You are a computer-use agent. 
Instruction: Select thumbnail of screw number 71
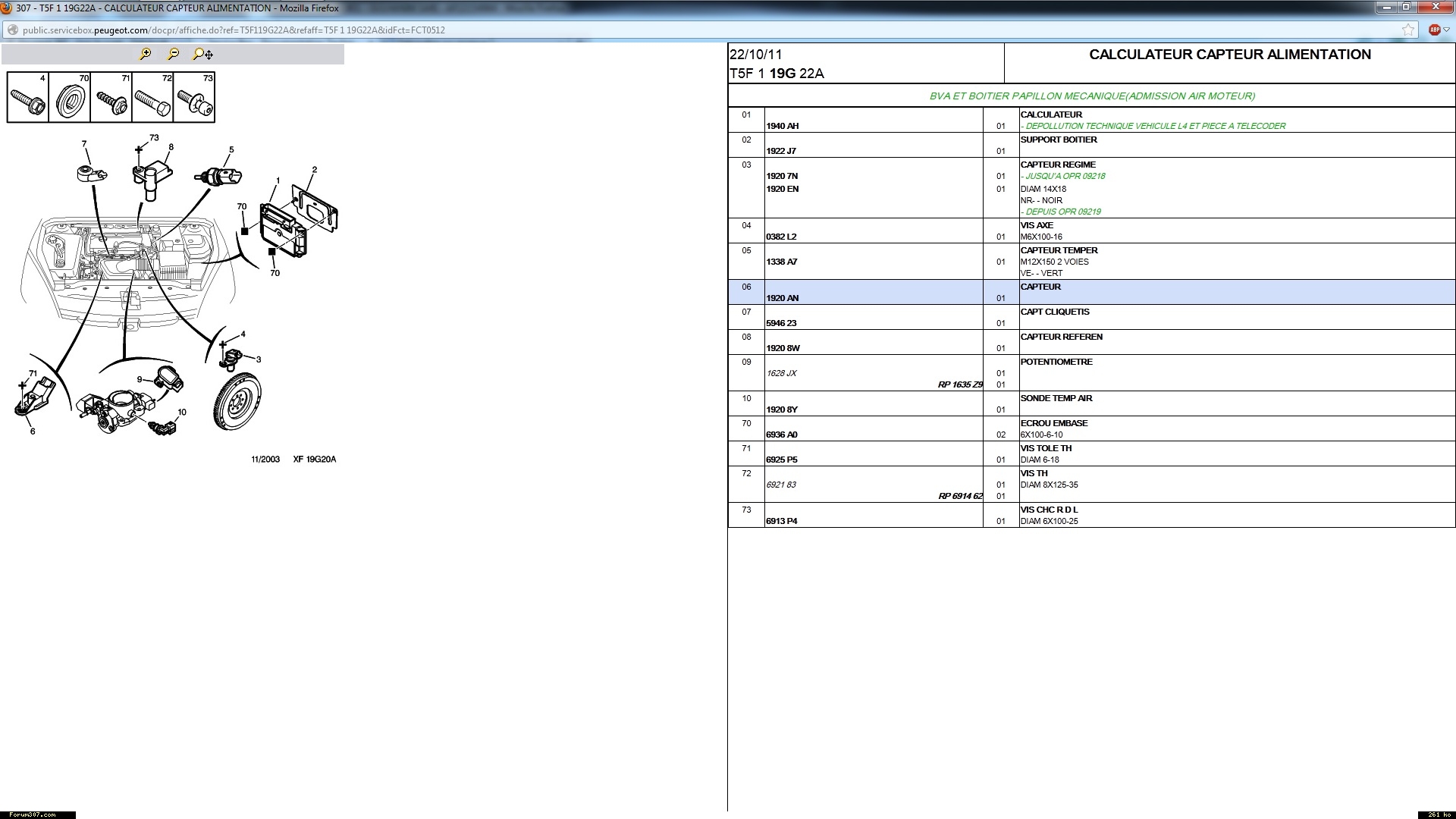(111, 97)
